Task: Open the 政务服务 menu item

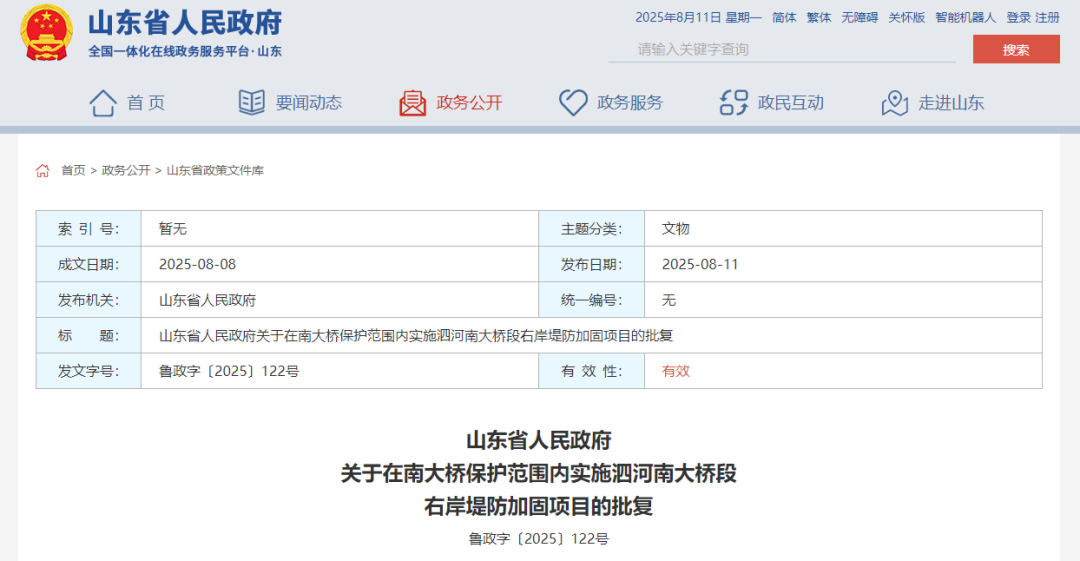Action: click(629, 102)
